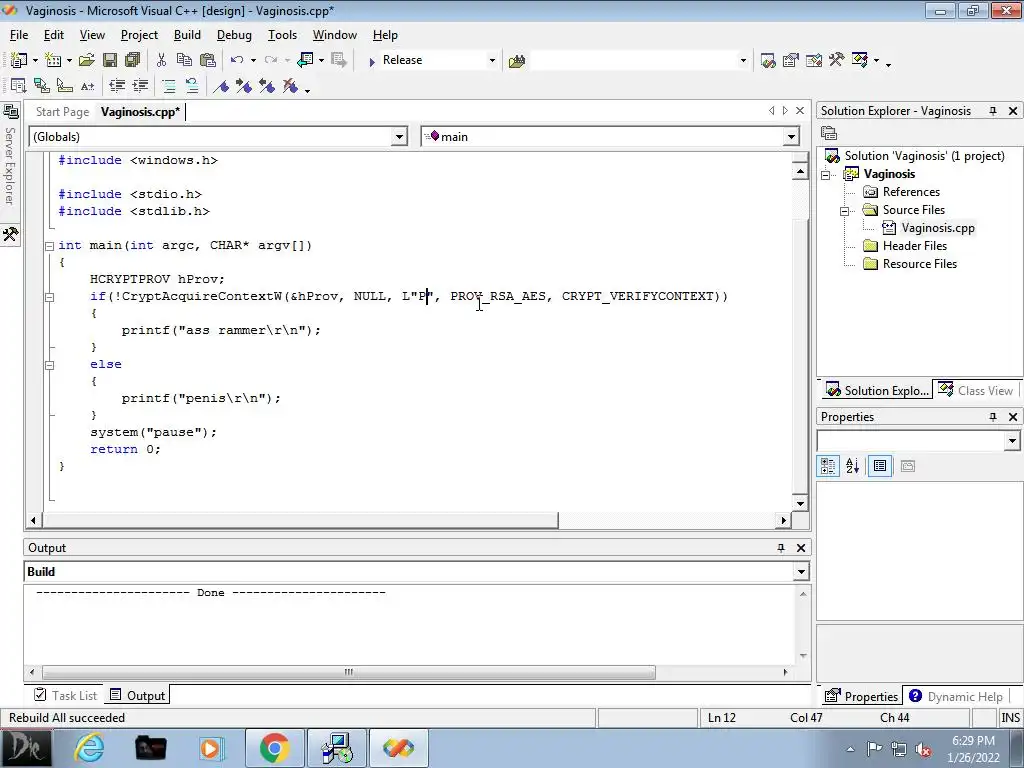The height and width of the screenshot is (768, 1024).
Task: Sort properties alphabetically with the A-Z icon
Action: (x=852, y=466)
